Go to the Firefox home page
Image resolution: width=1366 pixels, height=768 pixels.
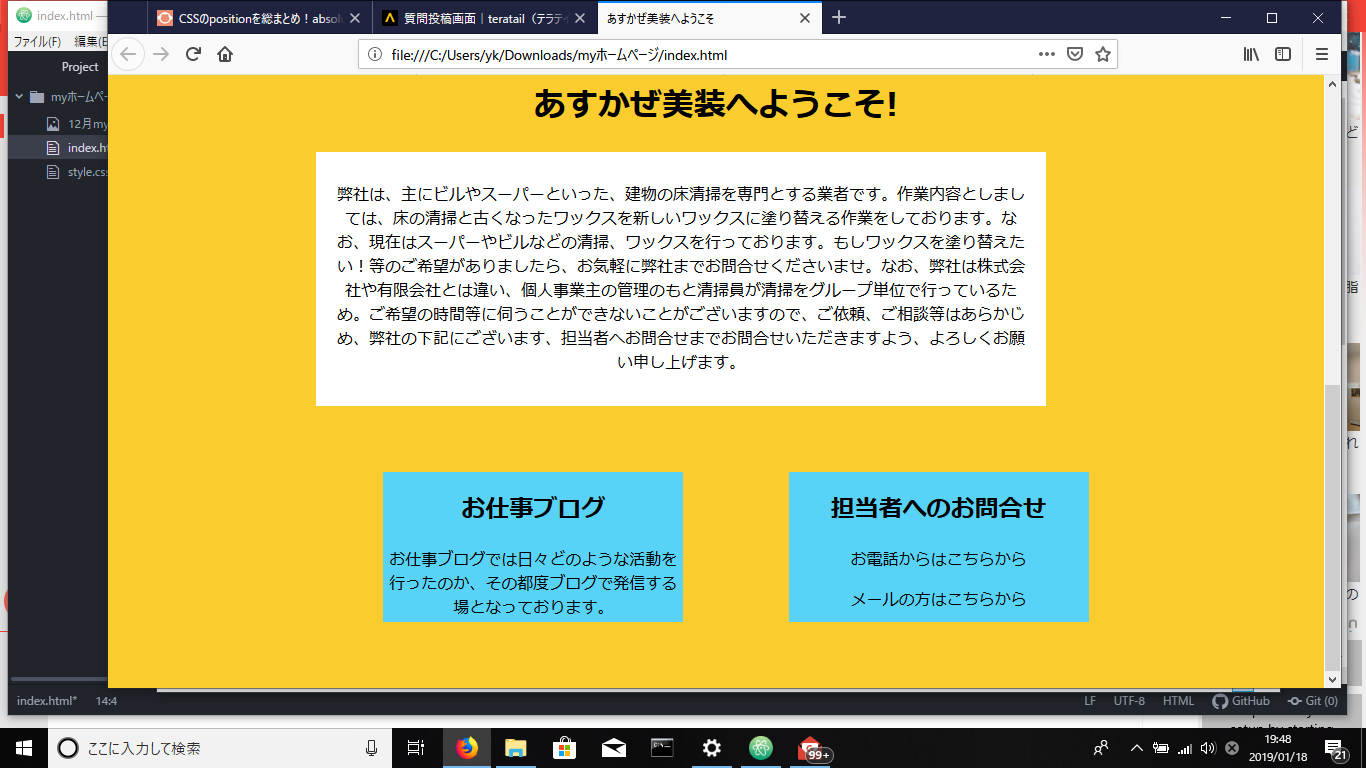225,55
